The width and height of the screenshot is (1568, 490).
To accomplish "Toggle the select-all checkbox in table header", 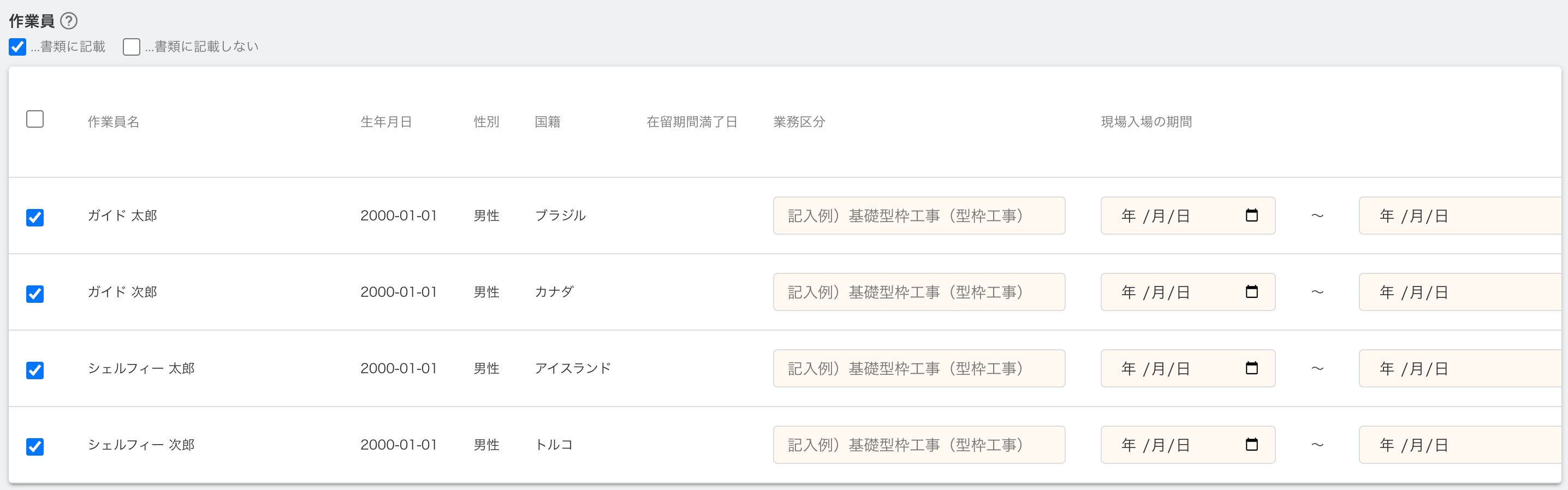I will click(35, 119).
